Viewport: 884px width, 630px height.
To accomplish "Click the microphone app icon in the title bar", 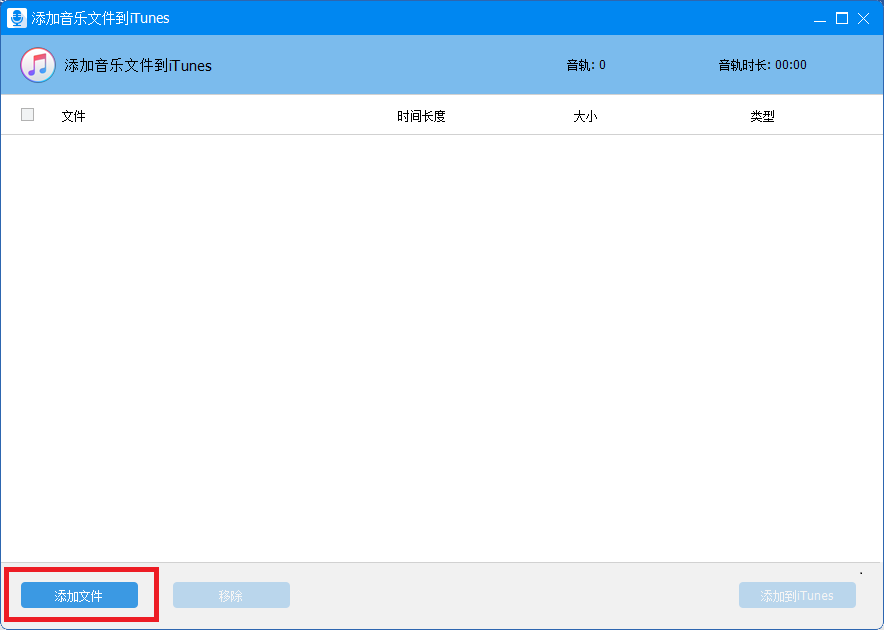I will [x=16, y=18].
